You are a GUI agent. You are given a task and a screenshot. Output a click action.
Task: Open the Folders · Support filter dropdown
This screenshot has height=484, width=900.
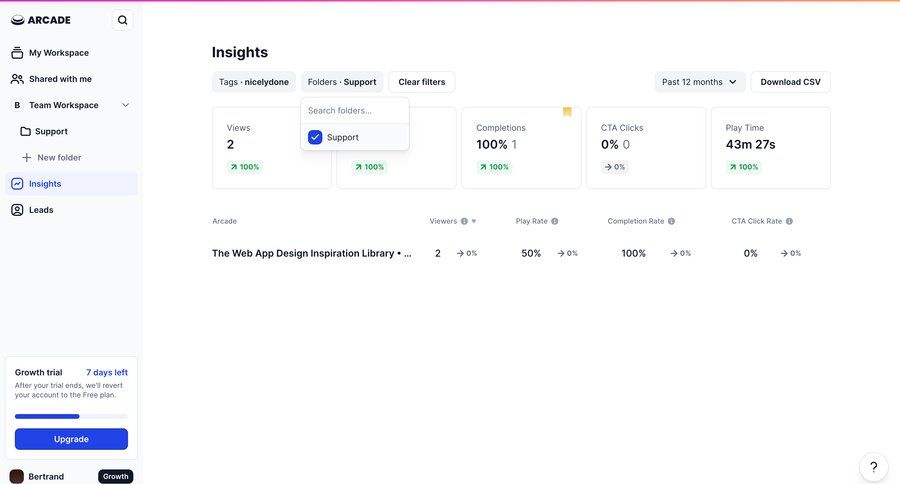pyautogui.click(x=342, y=82)
